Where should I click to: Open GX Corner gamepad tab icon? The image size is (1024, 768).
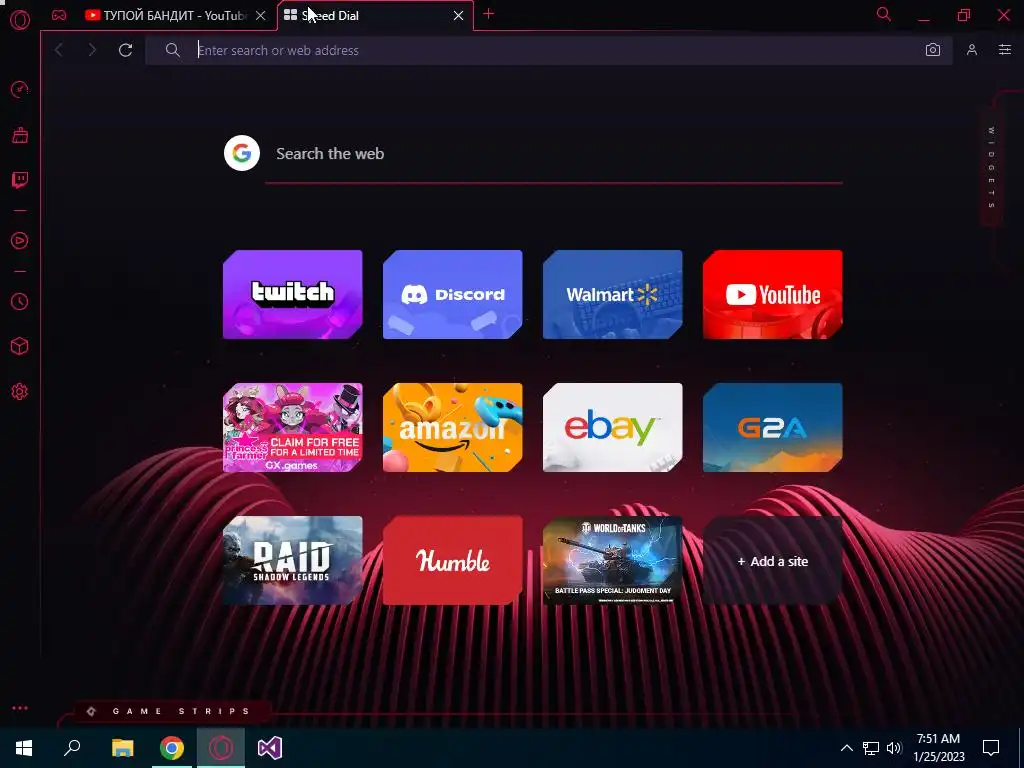coord(59,15)
